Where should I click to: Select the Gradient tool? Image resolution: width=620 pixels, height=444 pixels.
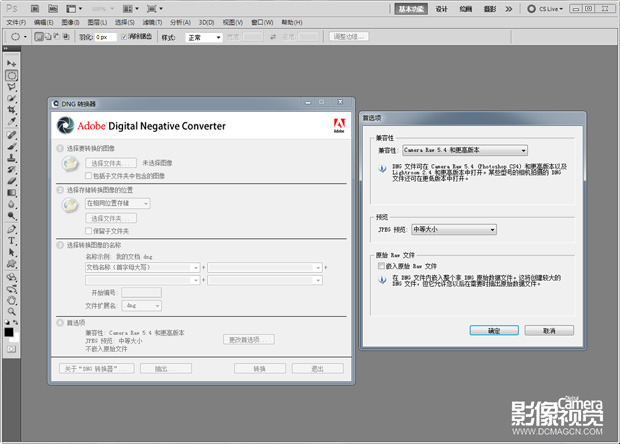[11, 193]
